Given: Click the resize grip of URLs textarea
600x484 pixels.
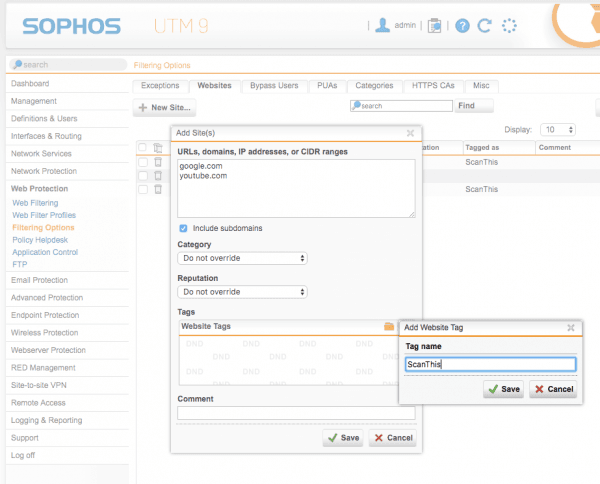Looking at the screenshot, I should point(412,215).
